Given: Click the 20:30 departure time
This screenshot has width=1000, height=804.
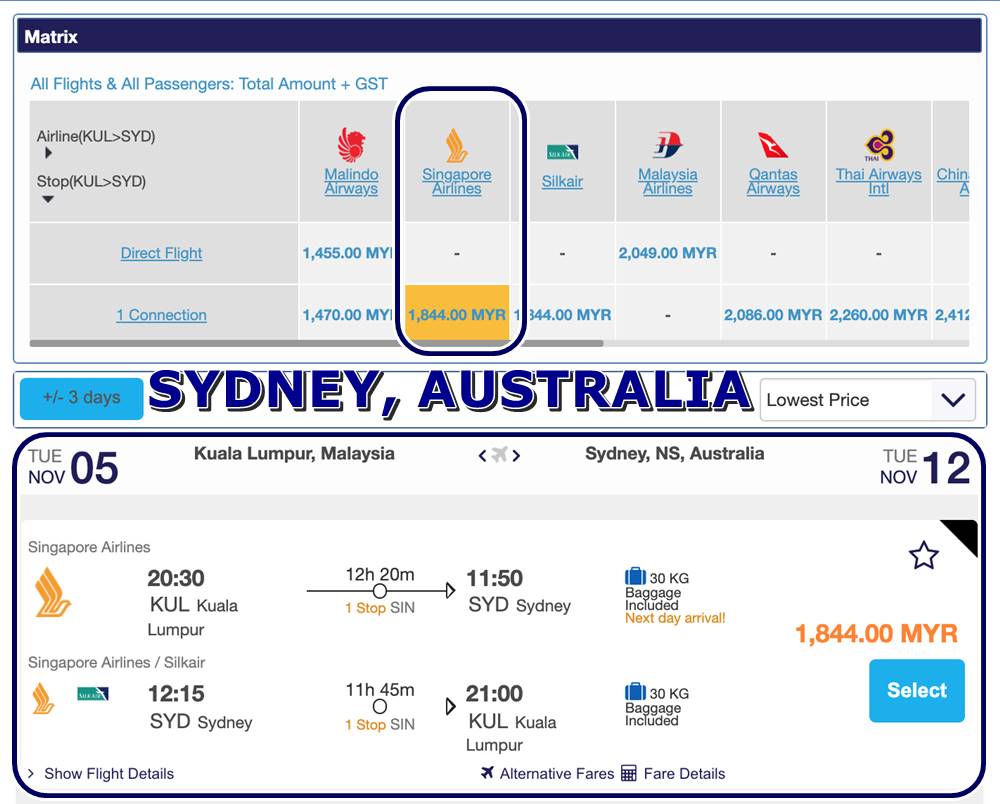Looking at the screenshot, I should click(x=176, y=578).
